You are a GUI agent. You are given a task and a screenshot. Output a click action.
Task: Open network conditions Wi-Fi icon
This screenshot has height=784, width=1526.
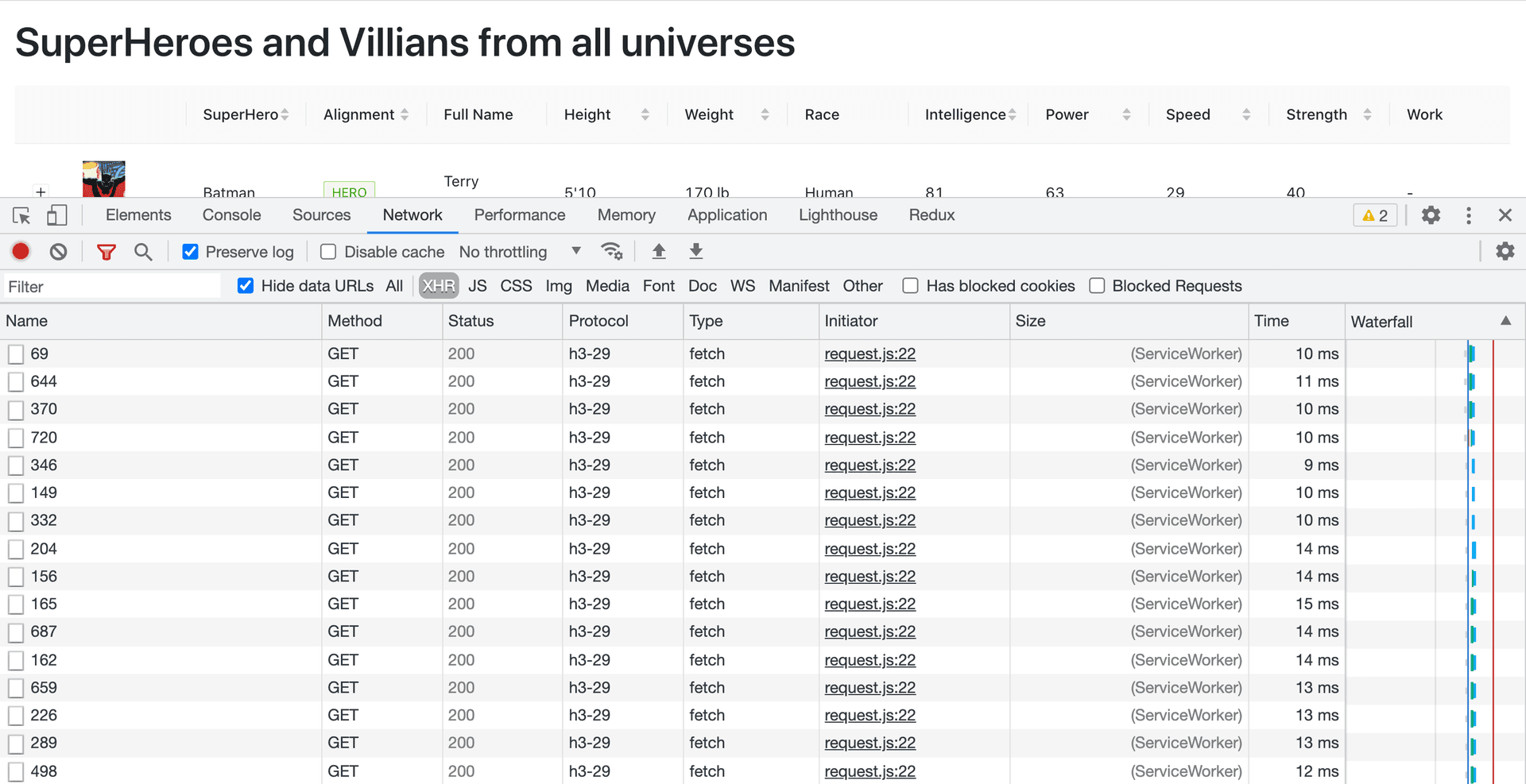pos(611,252)
